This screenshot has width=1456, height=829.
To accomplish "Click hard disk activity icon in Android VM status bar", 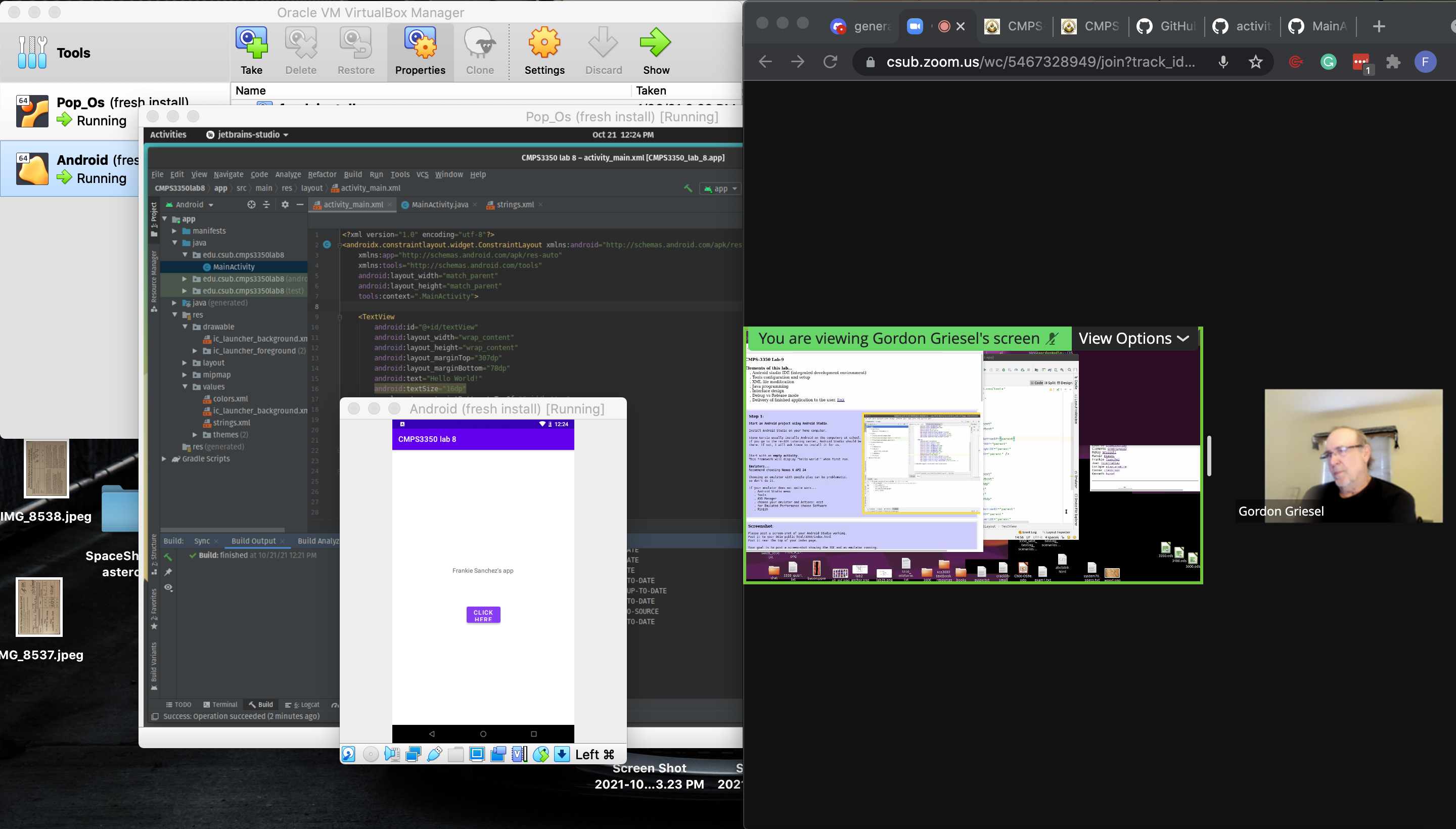I will (348, 754).
